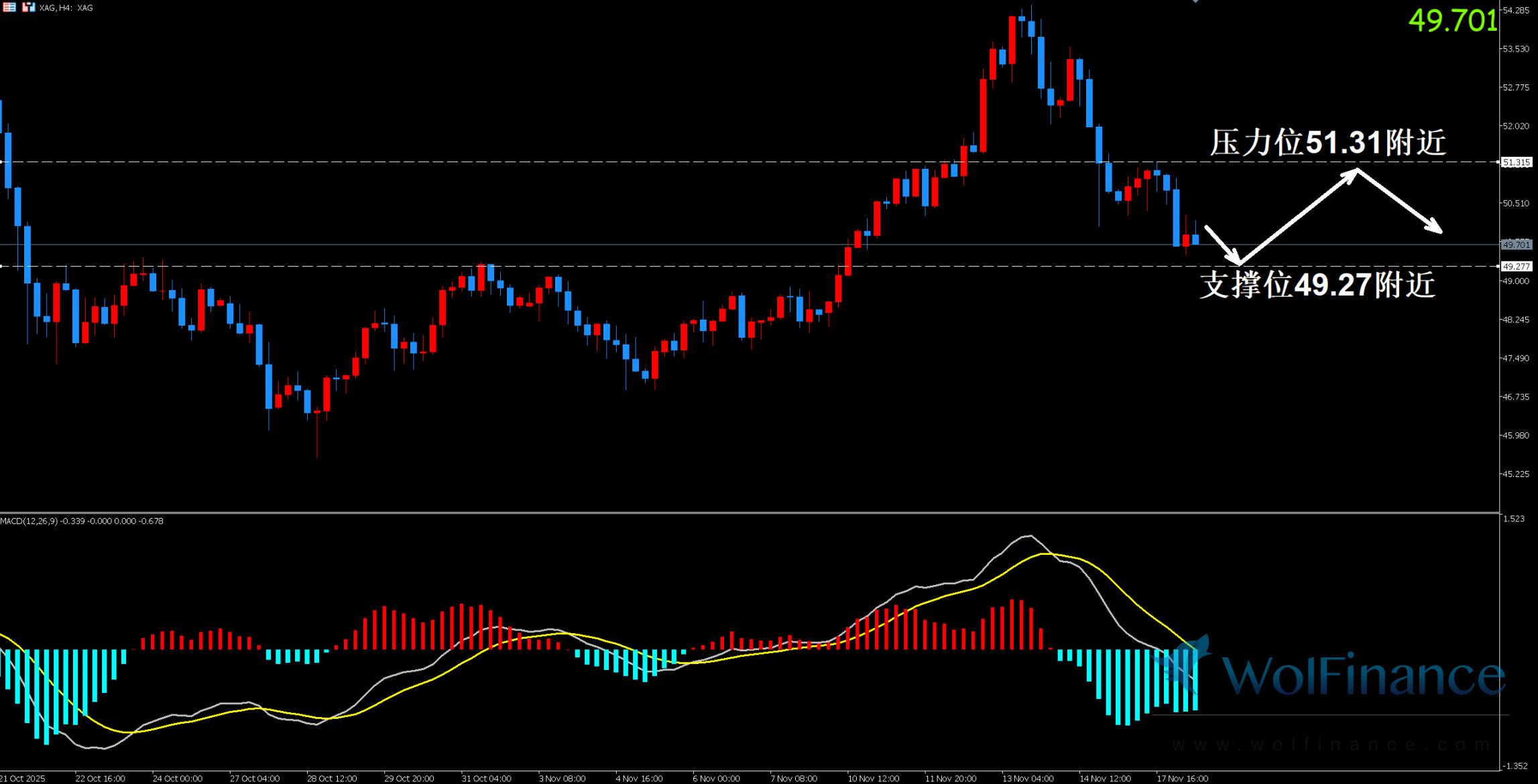Click the 17 Nov 16:00 time label
The width and height of the screenshot is (1538, 784).
click(x=1182, y=778)
